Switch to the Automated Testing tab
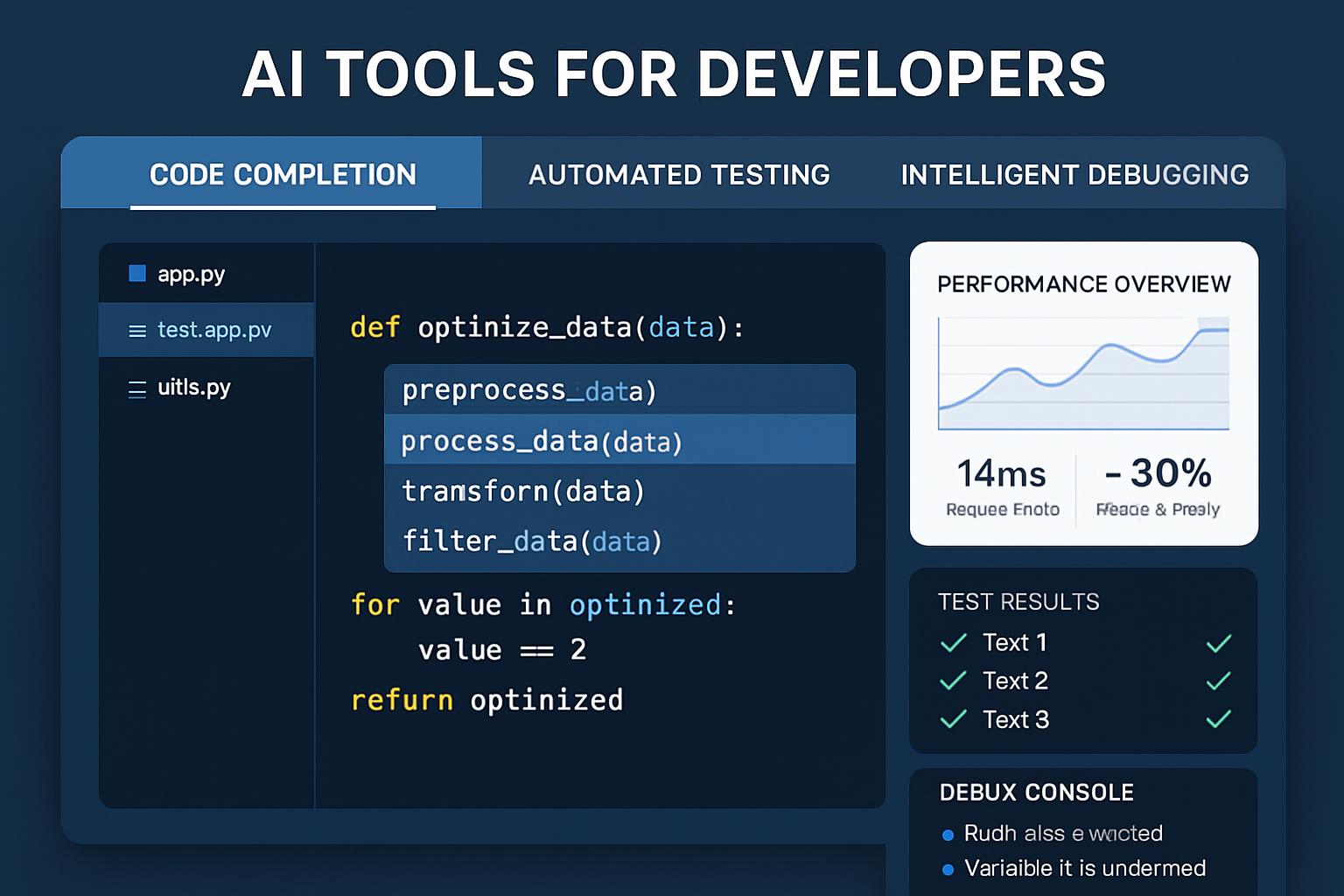Screen dimensions: 1344x896 pos(679,175)
